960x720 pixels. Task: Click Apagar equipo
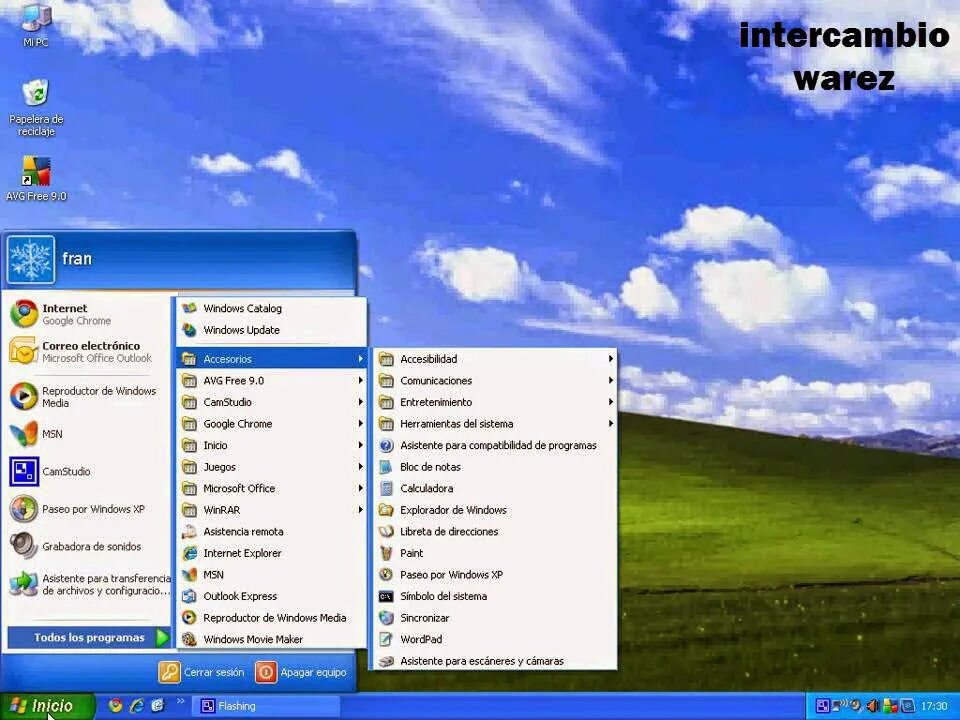301,672
